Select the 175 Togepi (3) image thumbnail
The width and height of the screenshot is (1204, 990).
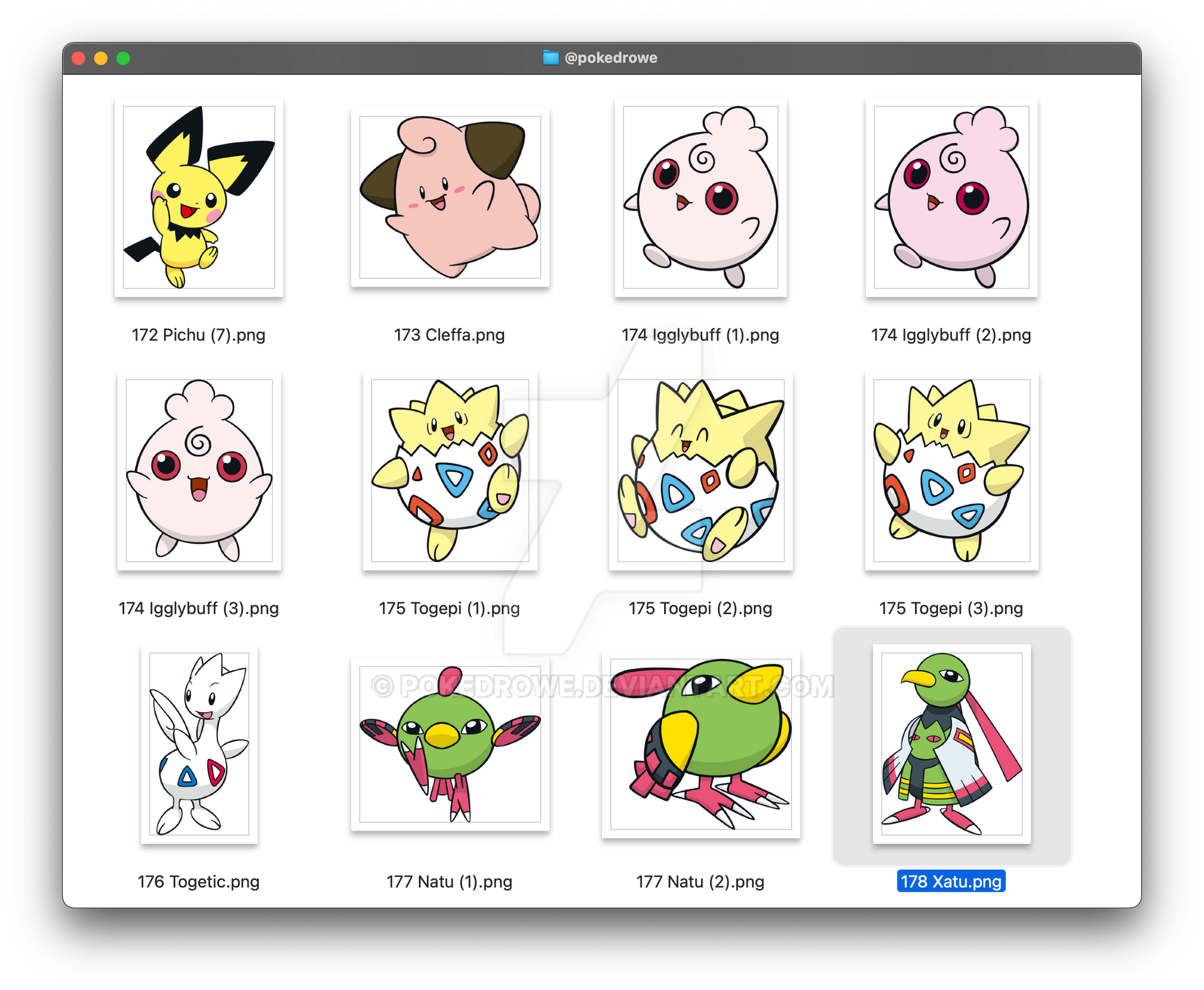(x=951, y=471)
